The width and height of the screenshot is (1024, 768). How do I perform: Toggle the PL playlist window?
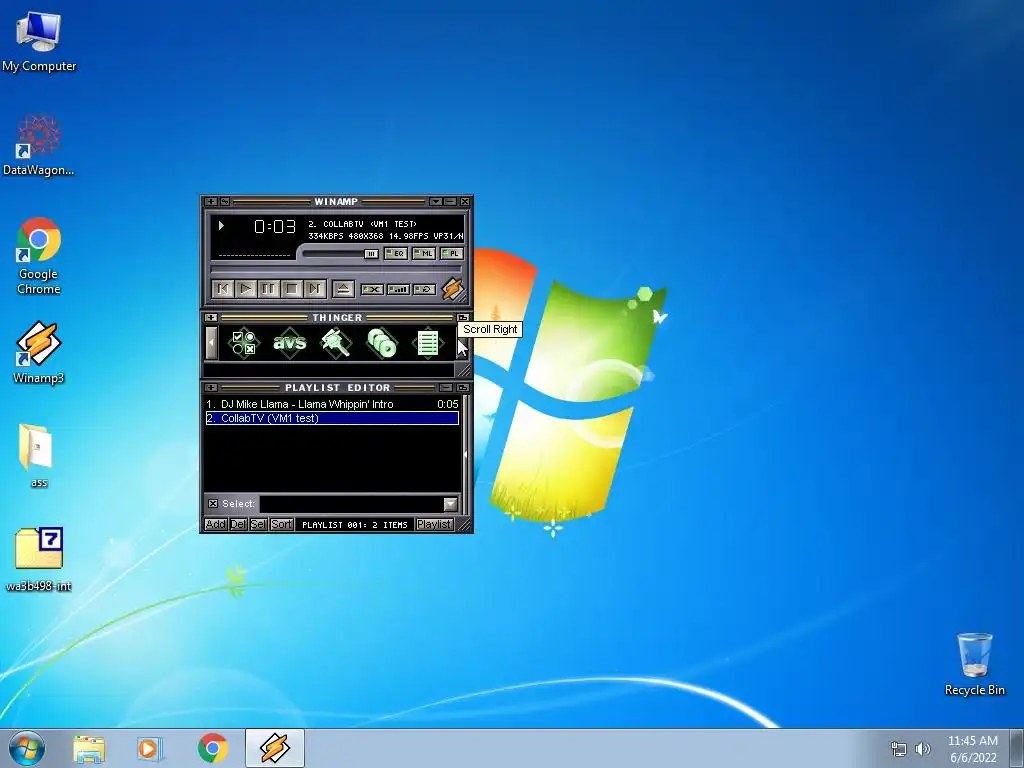pos(451,253)
